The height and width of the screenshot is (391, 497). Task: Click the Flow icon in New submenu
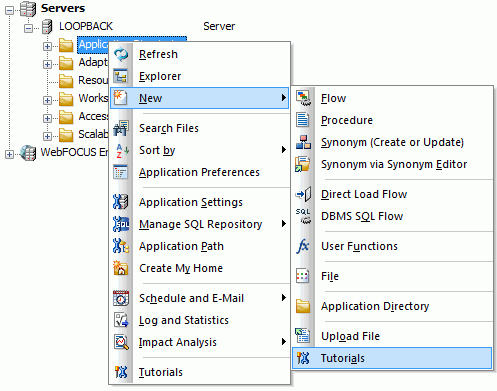pyautogui.click(x=303, y=98)
